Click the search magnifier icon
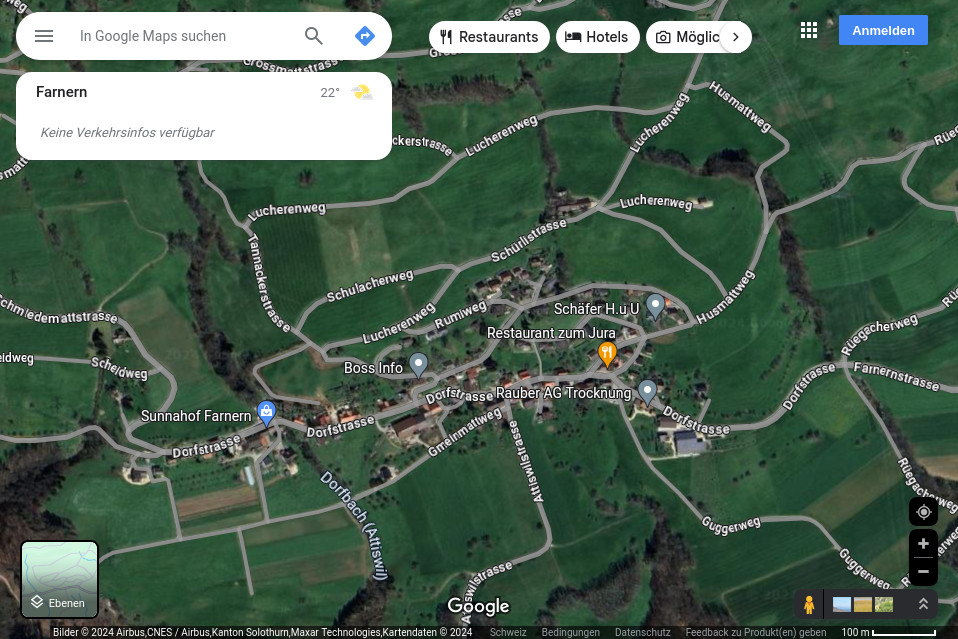 point(314,36)
